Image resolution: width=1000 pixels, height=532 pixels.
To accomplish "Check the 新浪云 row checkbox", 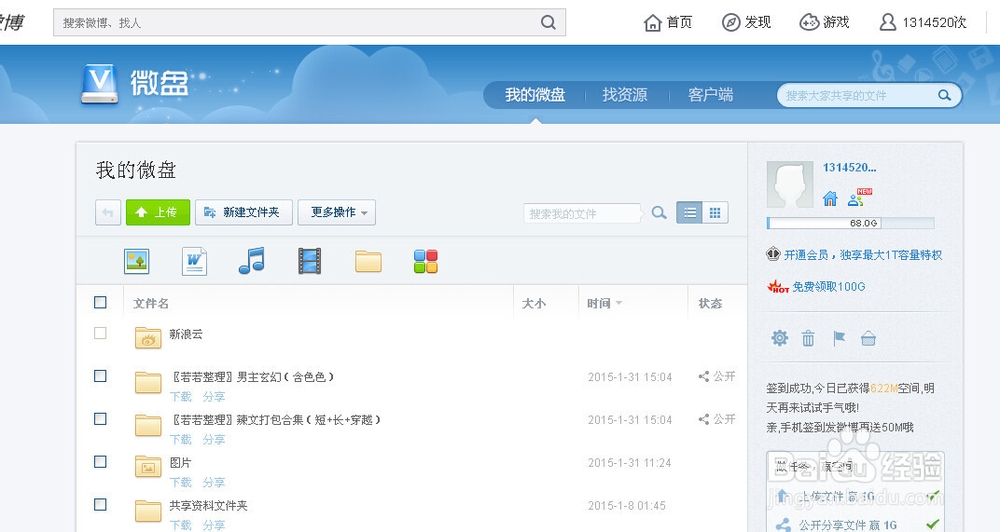I will pyautogui.click(x=100, y=333).
